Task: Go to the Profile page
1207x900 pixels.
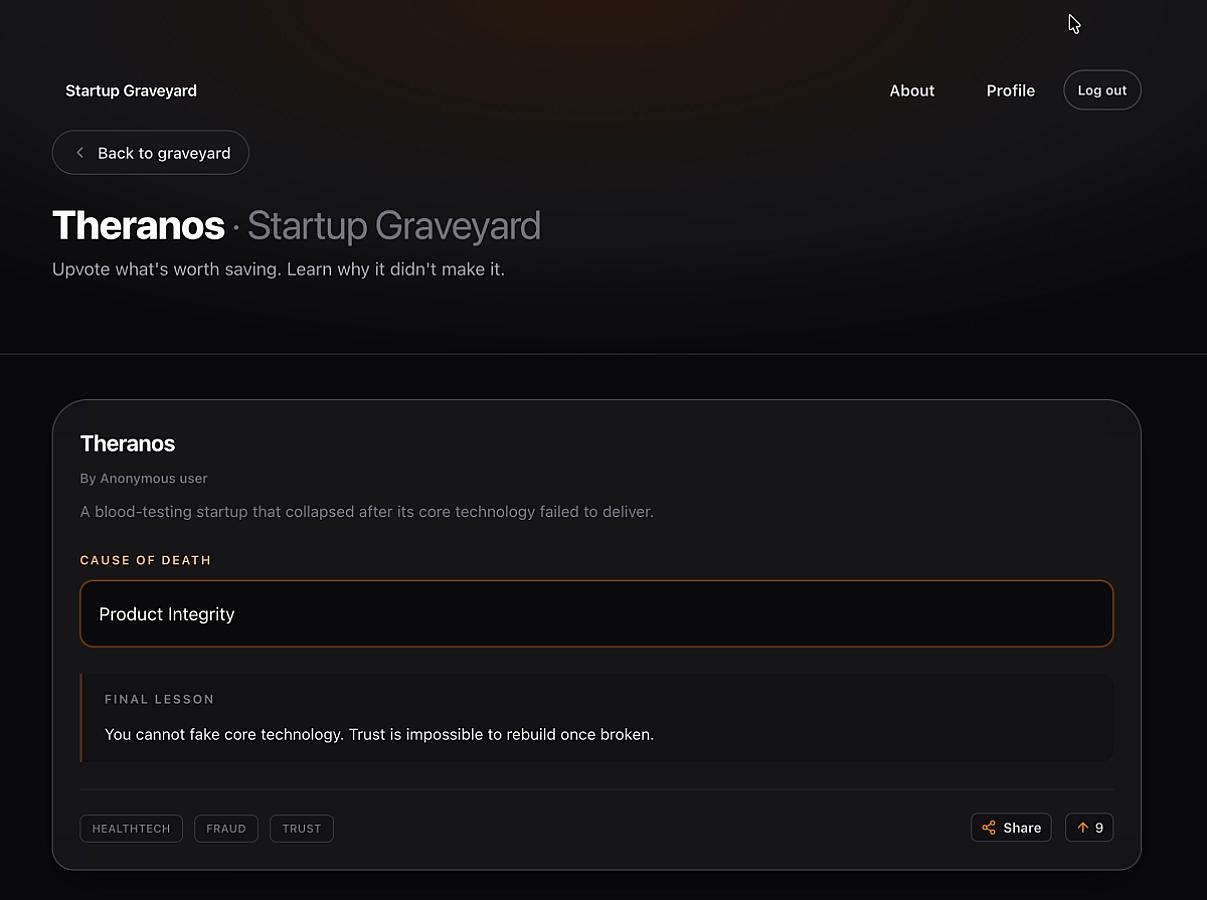Action: [1010, 90]
